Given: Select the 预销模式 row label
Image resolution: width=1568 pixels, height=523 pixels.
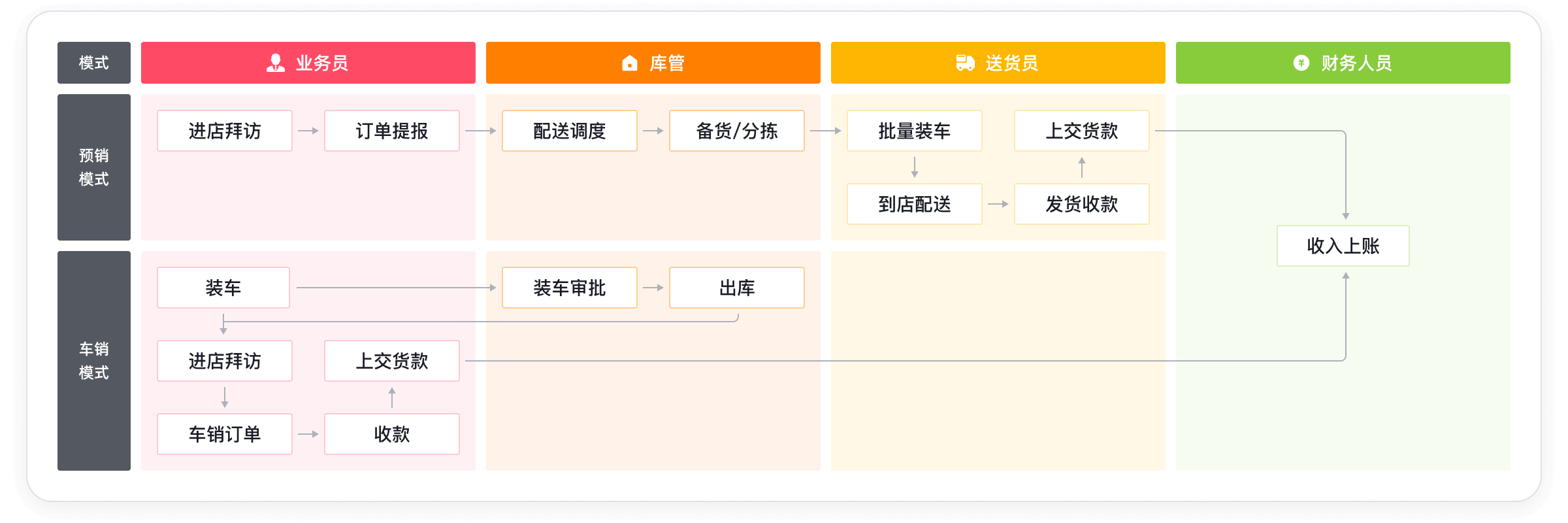Looking at the screenshot, I should click(94, 167).
